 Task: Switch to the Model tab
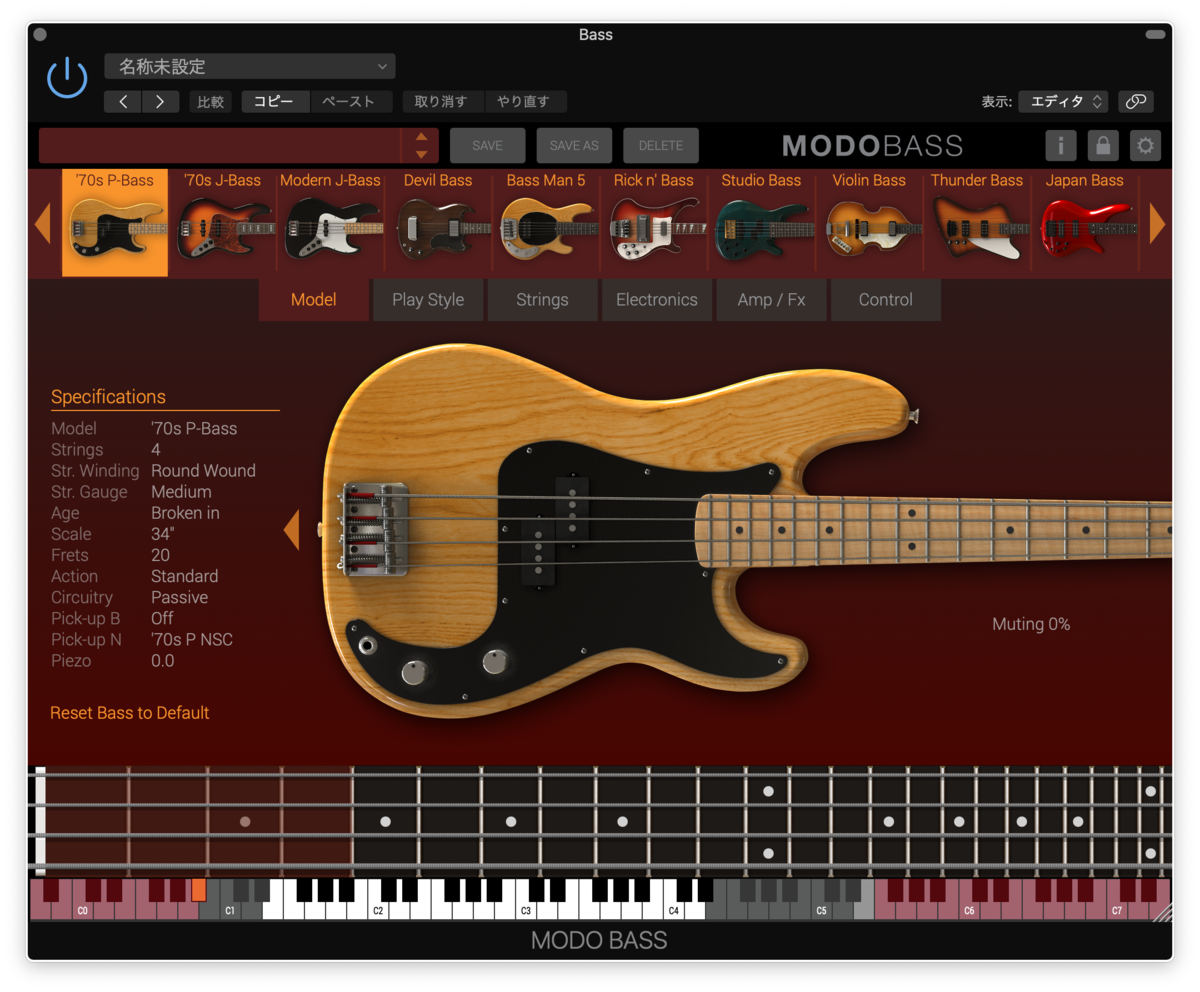tap(314, 300)
